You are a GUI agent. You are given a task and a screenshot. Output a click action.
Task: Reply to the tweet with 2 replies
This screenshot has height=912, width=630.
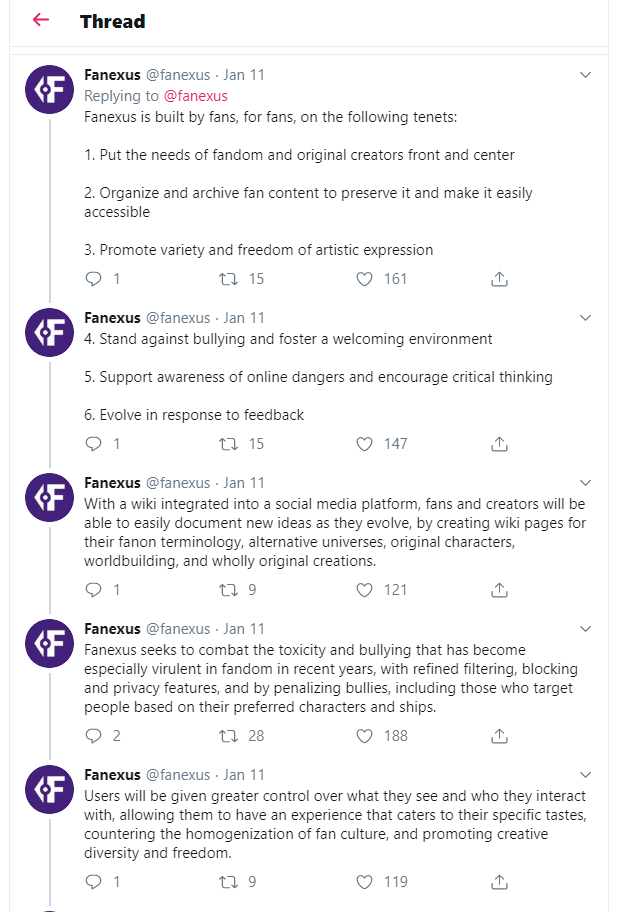pos(94,736)
